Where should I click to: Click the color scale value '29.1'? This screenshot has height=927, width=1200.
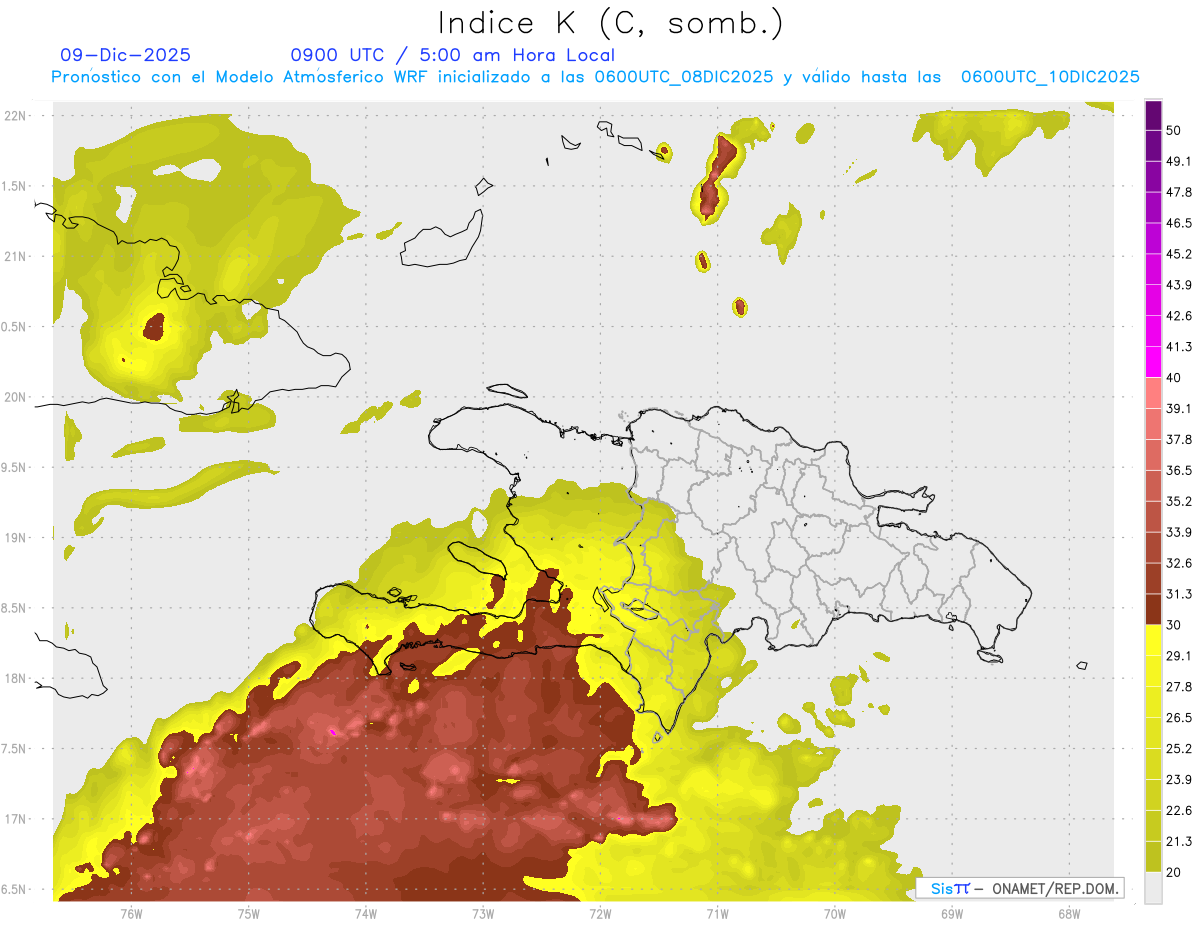click(x=1180, y=657)
